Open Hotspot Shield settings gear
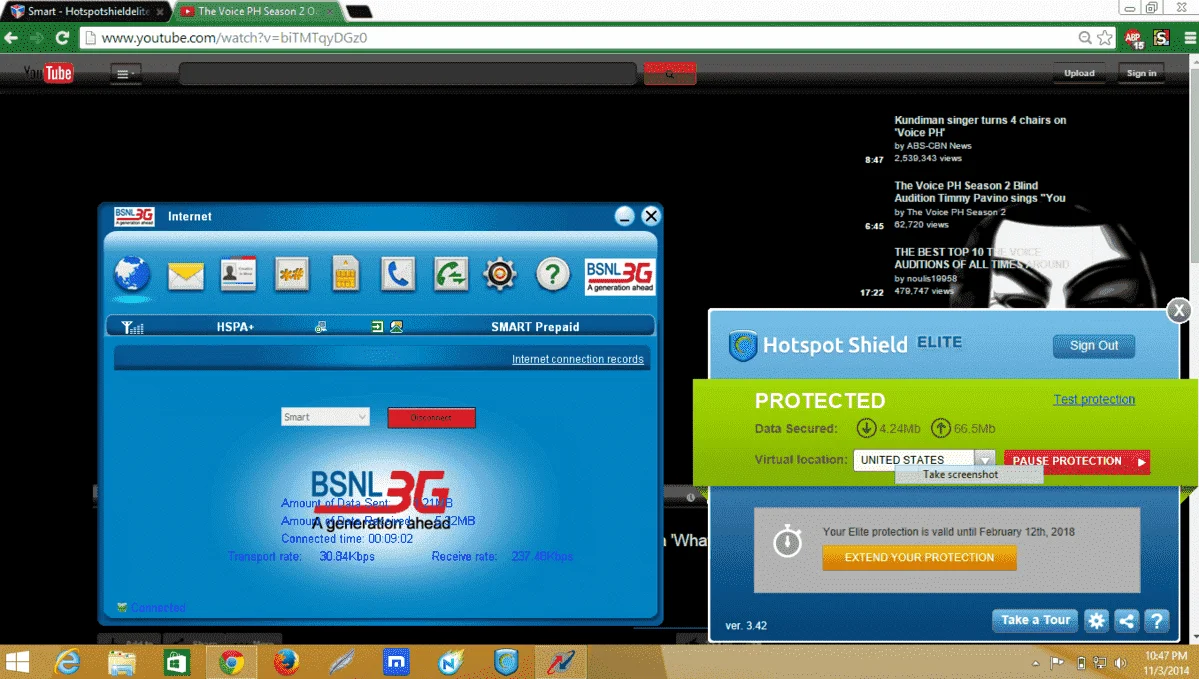Viewport: 1199px width, 679px height. pyautogui.click(x=1096, y=621)
